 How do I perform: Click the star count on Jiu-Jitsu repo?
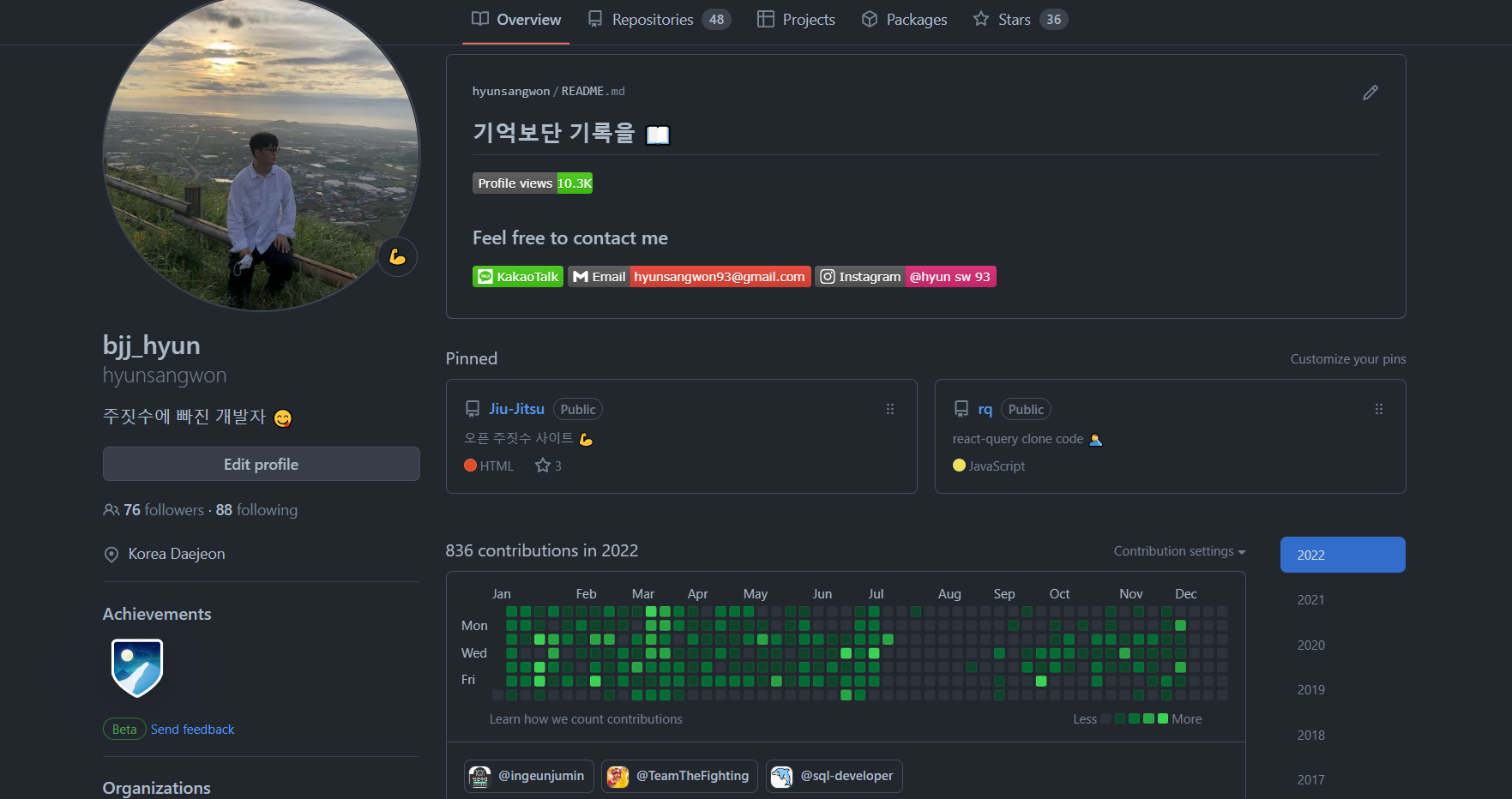coord(548,466)
